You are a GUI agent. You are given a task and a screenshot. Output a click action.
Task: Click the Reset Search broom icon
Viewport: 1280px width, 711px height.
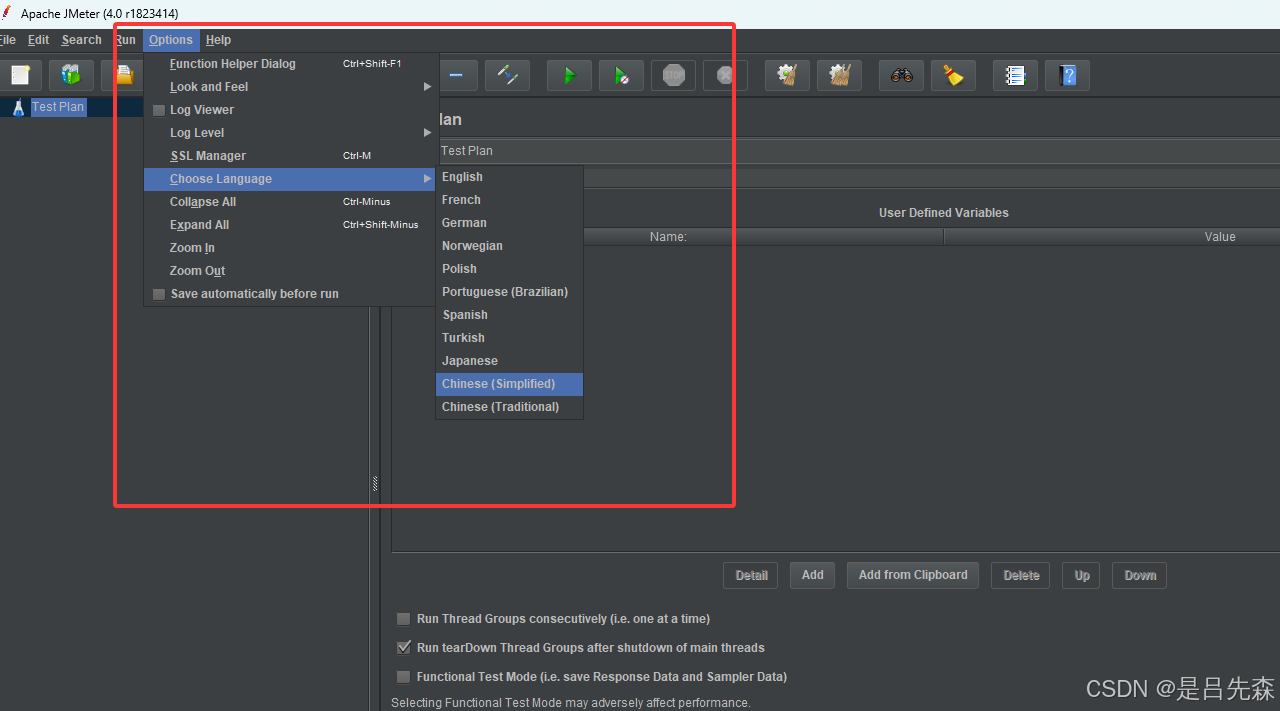(954, 75)
